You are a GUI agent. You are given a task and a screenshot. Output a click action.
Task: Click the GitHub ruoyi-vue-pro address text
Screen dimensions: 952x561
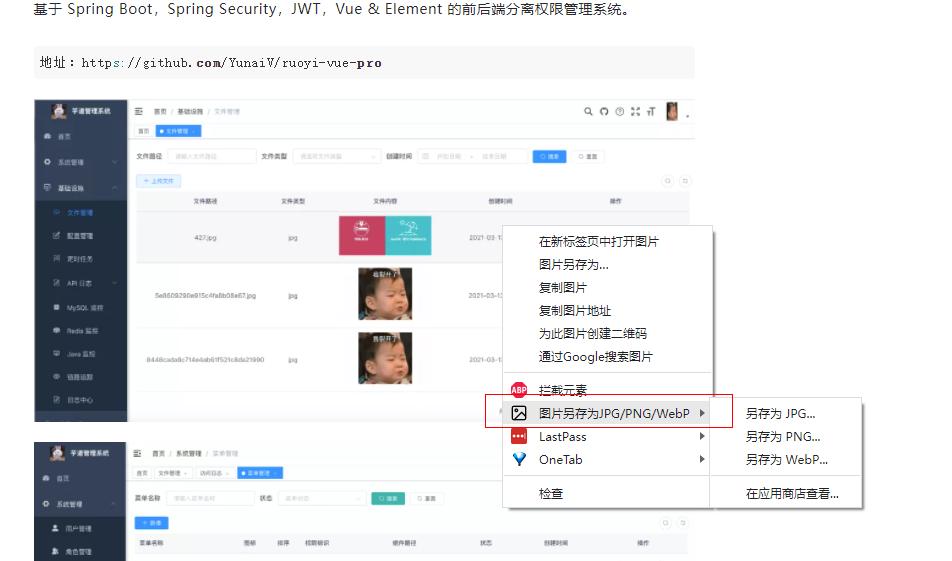(x=231, y=63)
